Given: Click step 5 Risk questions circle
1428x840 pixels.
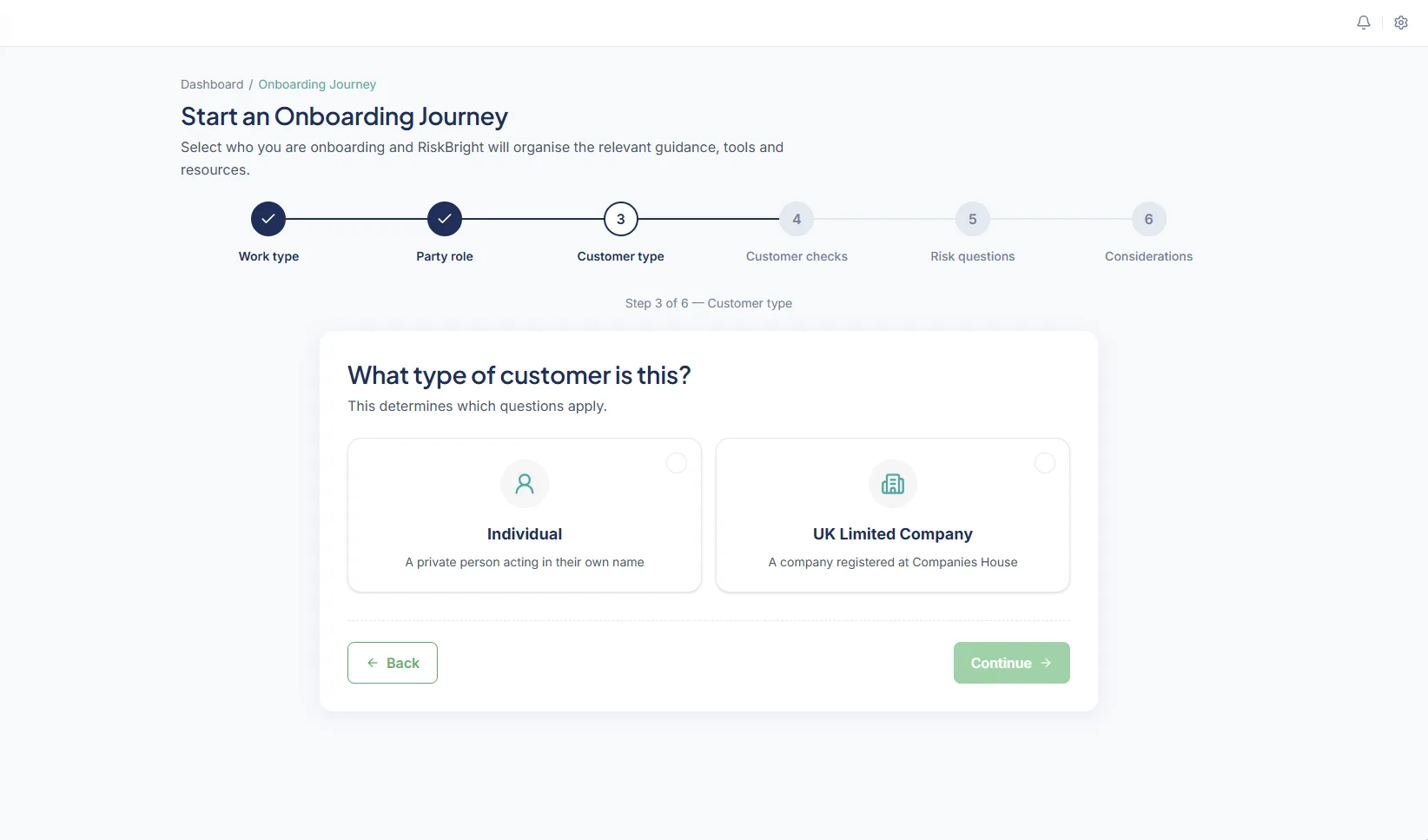Looking at the screenshot, I should point(973,219).
